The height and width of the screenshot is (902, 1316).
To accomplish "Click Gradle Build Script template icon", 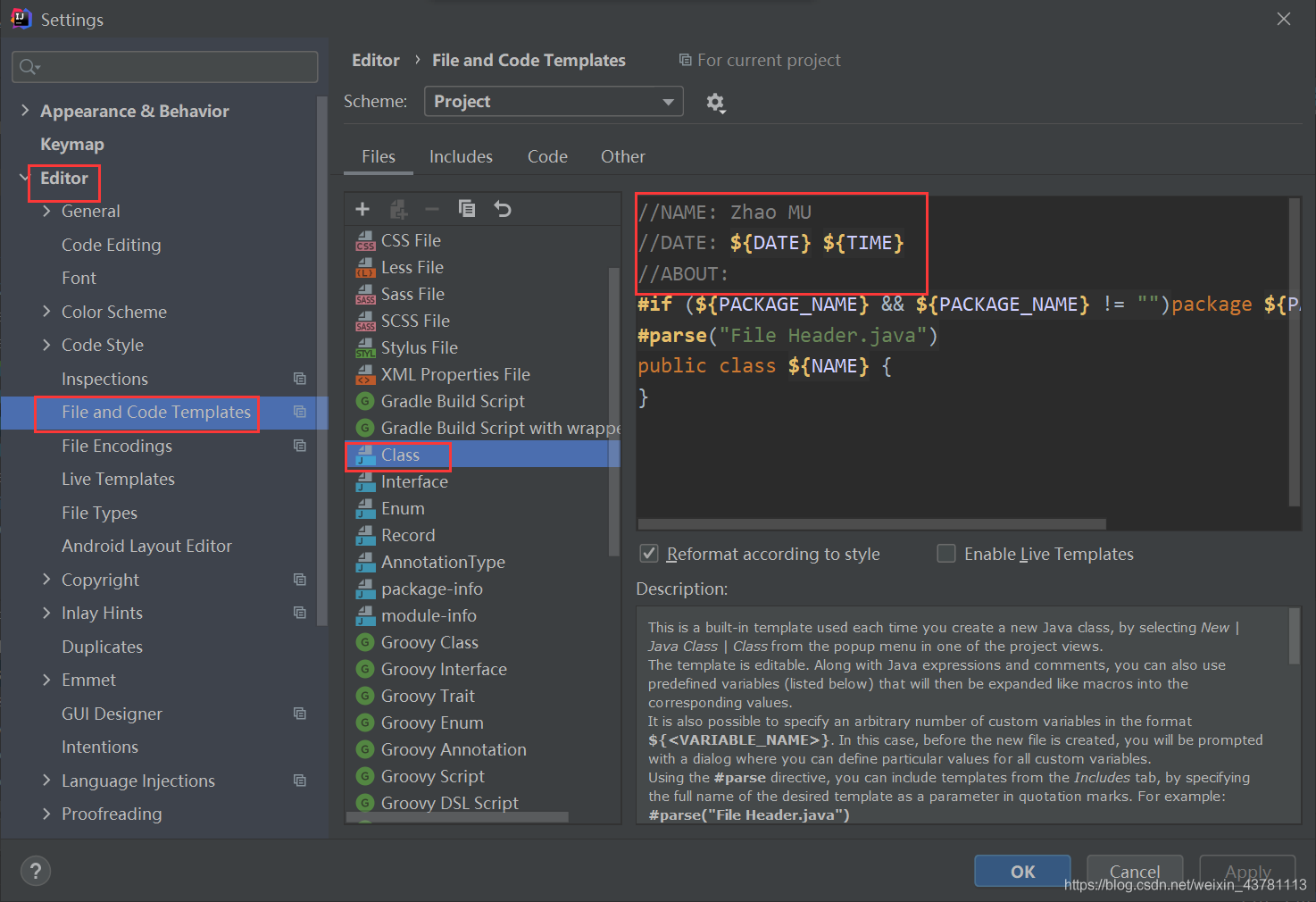I will [364, 401].
